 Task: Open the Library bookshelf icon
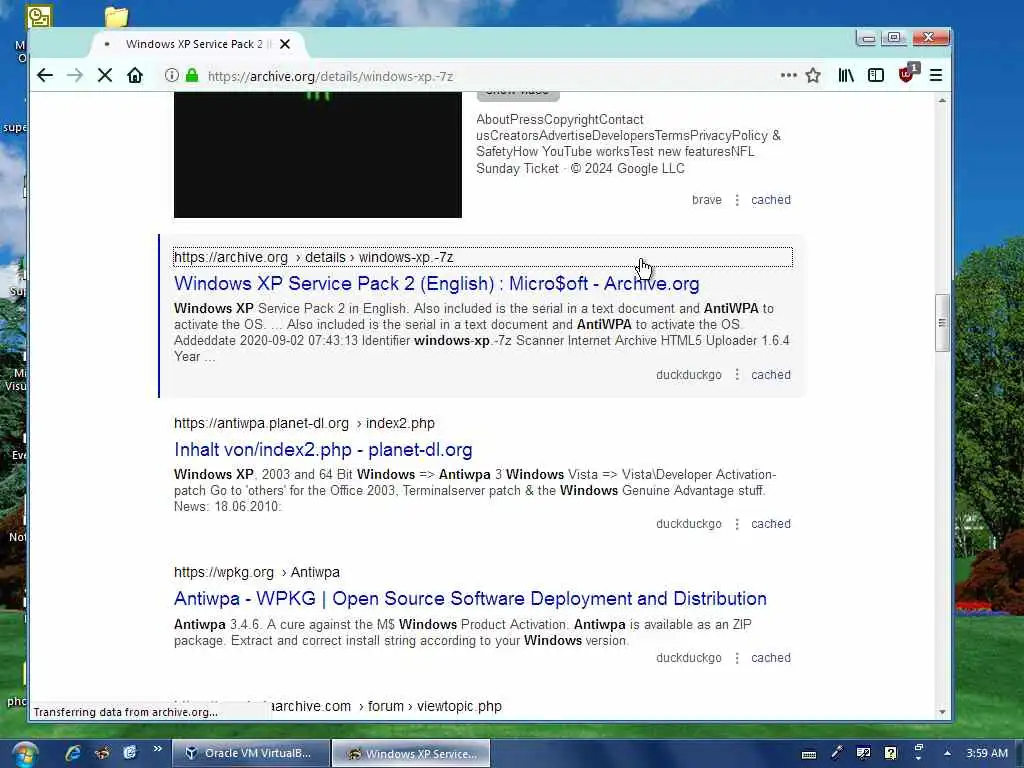(846, 76)
